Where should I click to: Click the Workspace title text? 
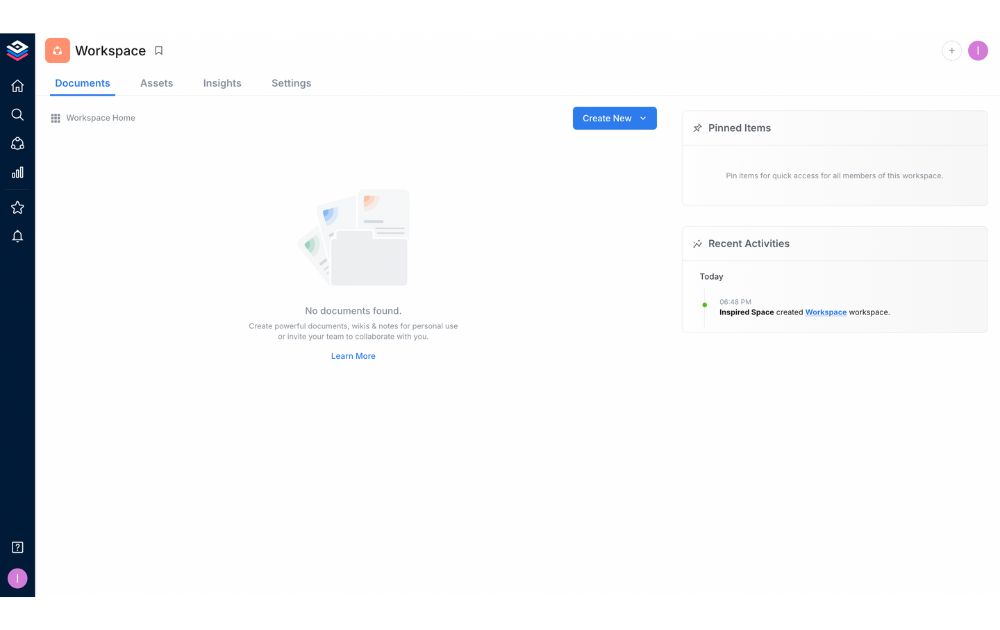tap(110, 50)
